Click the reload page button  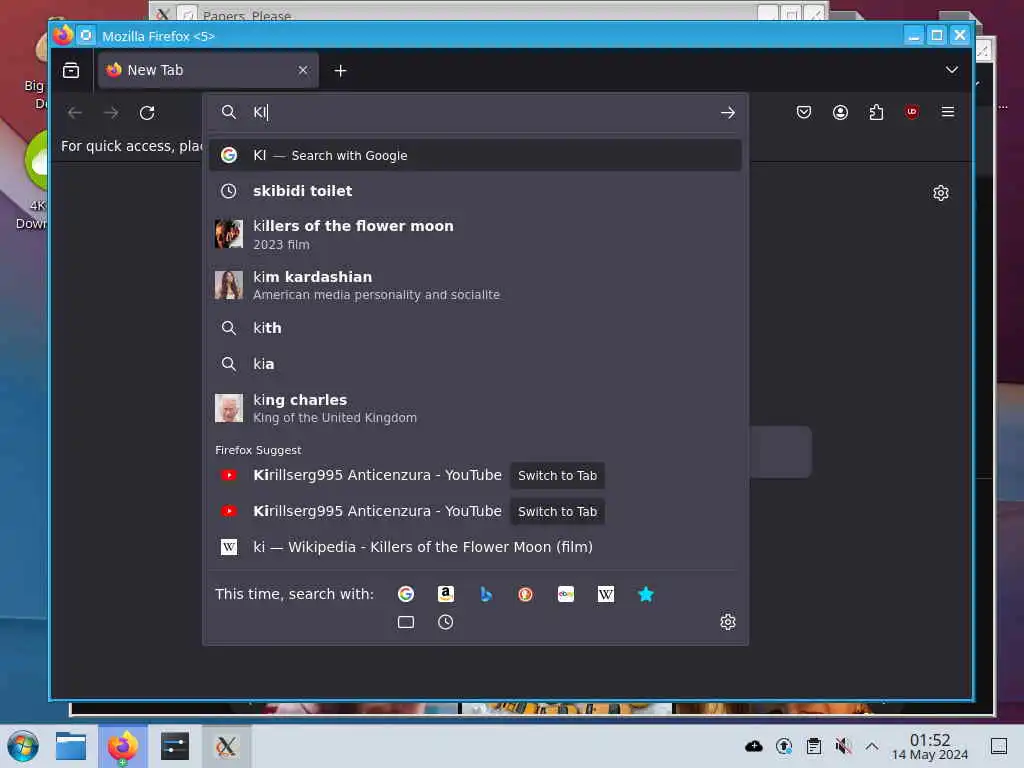tap(147, 112)
